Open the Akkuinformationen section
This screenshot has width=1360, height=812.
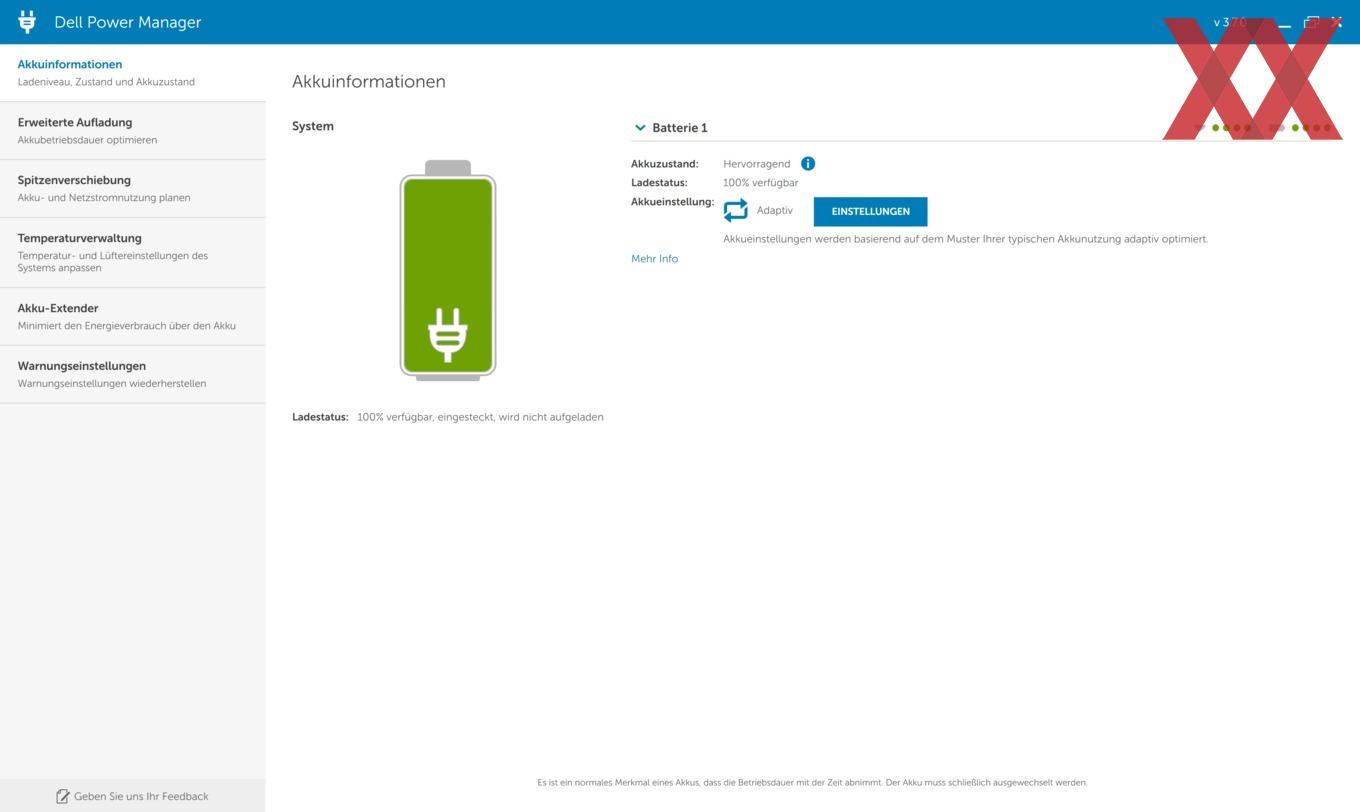point(133,73)
